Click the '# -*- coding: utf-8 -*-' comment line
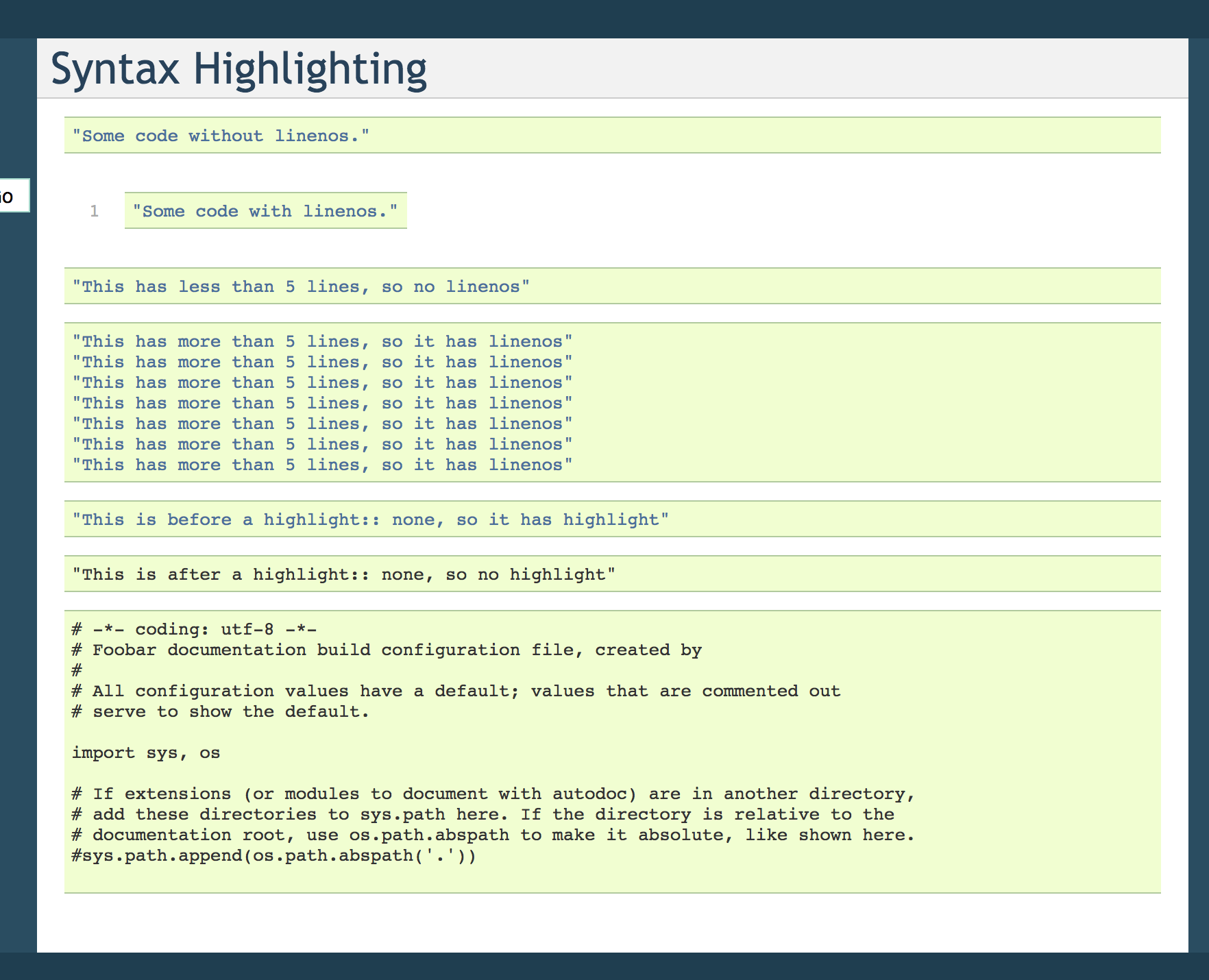1209x980 pixels. pos(194,628)
